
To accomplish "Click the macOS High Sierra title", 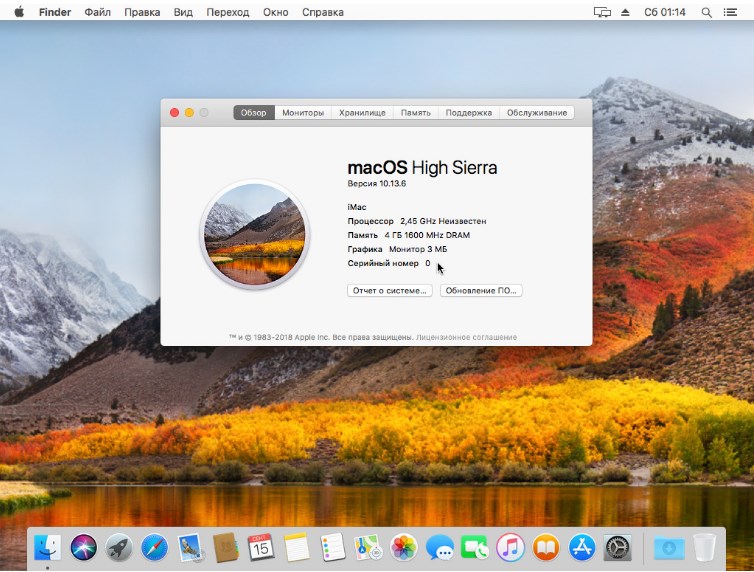I will tap(422, 167).
